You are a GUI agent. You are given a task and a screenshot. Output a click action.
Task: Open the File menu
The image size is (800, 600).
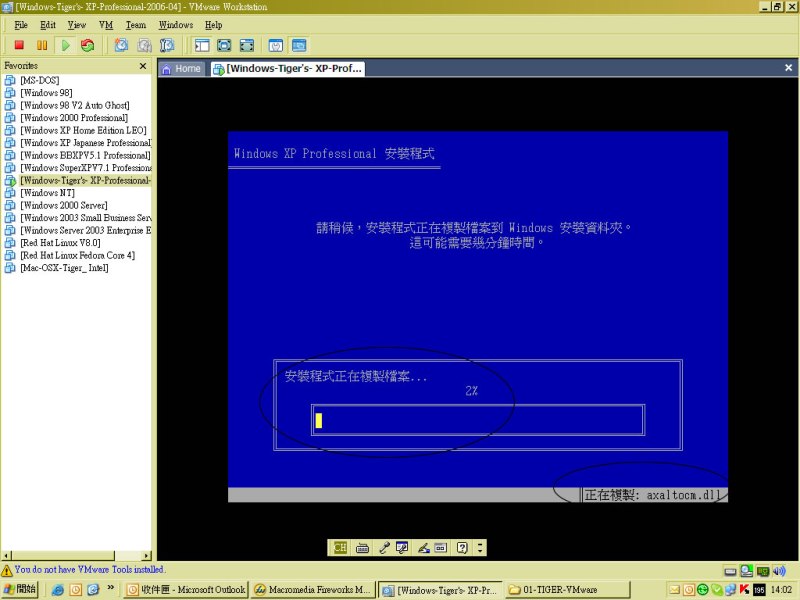tap(21, 25)
